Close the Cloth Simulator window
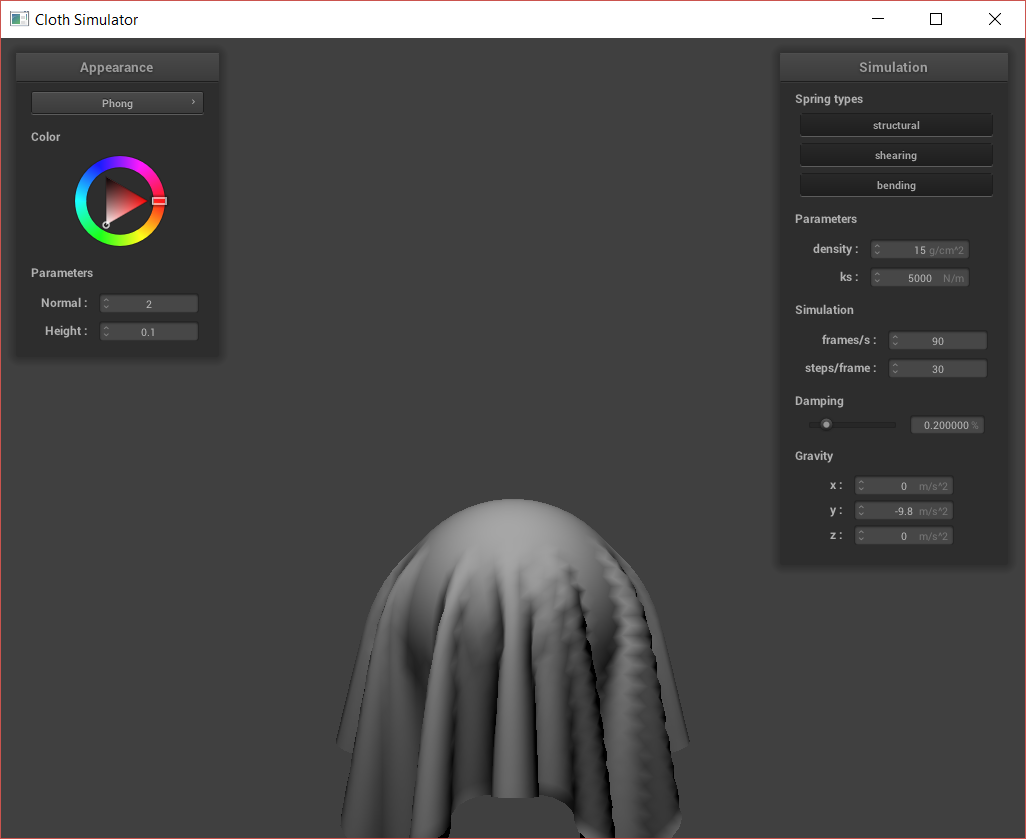This screenshot has width=1026, height=839. (995, 19)
